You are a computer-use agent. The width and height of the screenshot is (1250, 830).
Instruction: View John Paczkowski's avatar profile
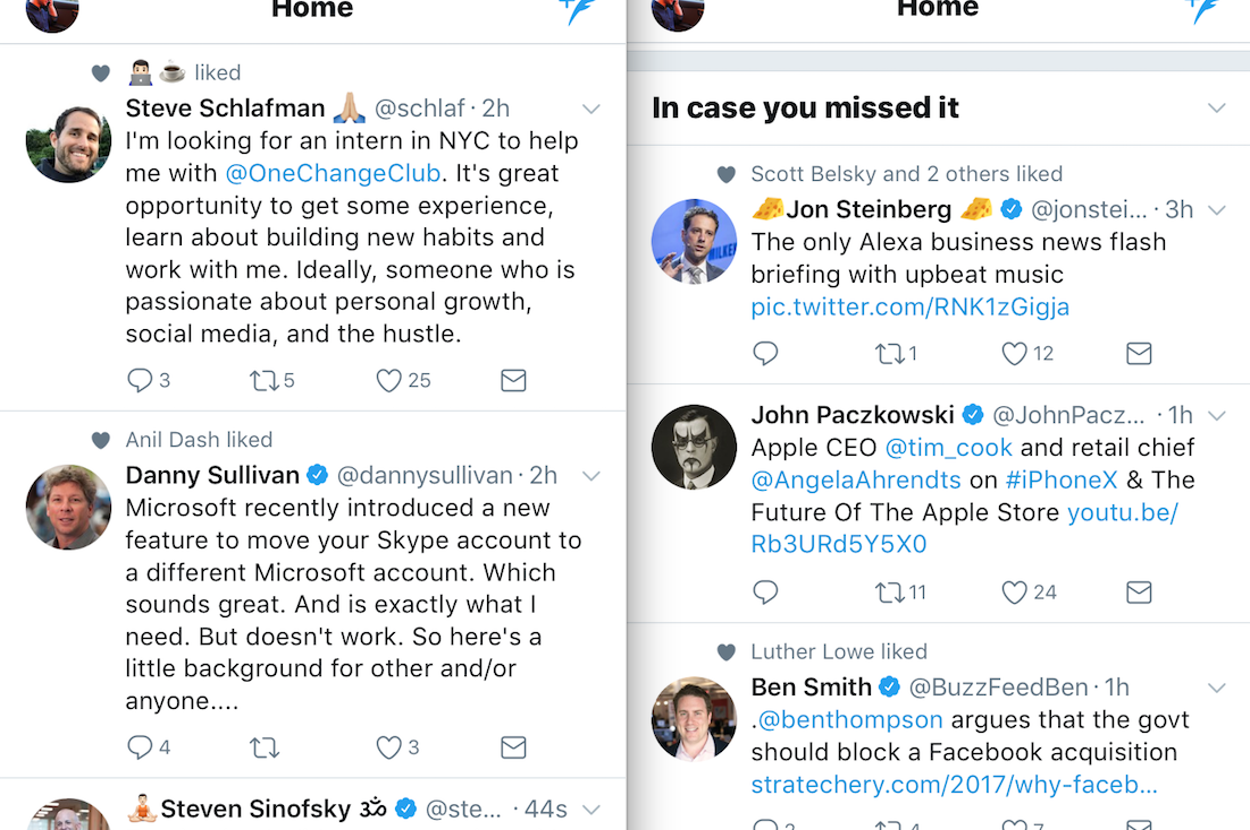click(x=694, y=447)
